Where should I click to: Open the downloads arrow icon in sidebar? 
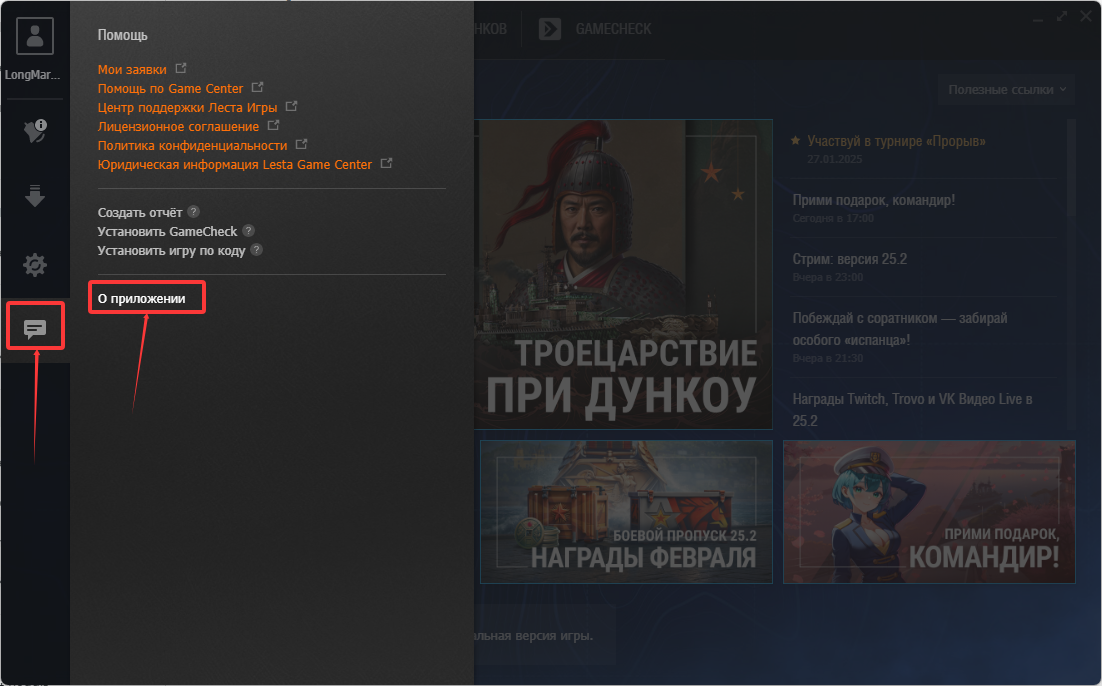pyautogui.click(x=34, y=196)
